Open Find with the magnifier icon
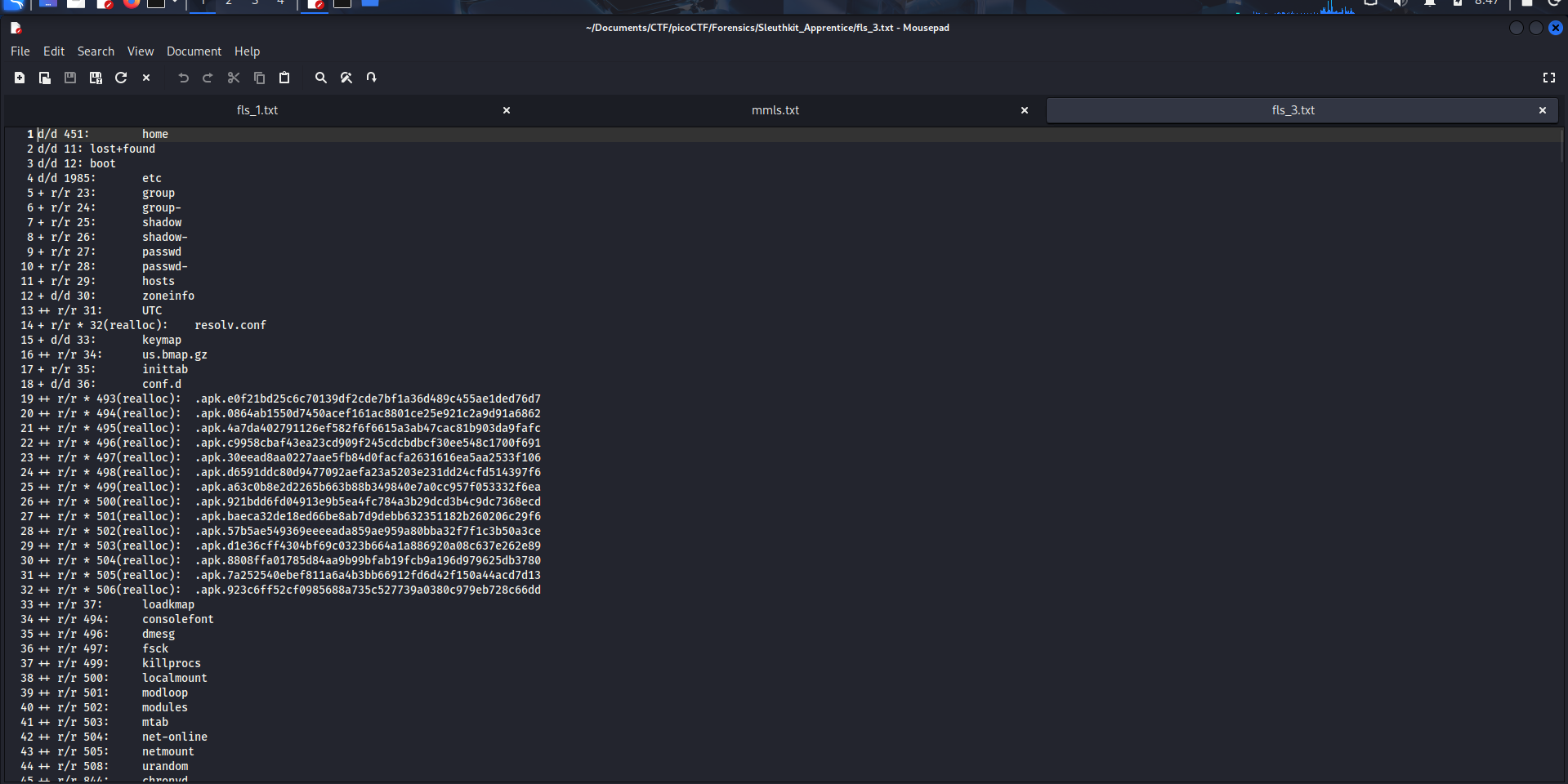Viewport: 1568px width, 784px height. 321,78
